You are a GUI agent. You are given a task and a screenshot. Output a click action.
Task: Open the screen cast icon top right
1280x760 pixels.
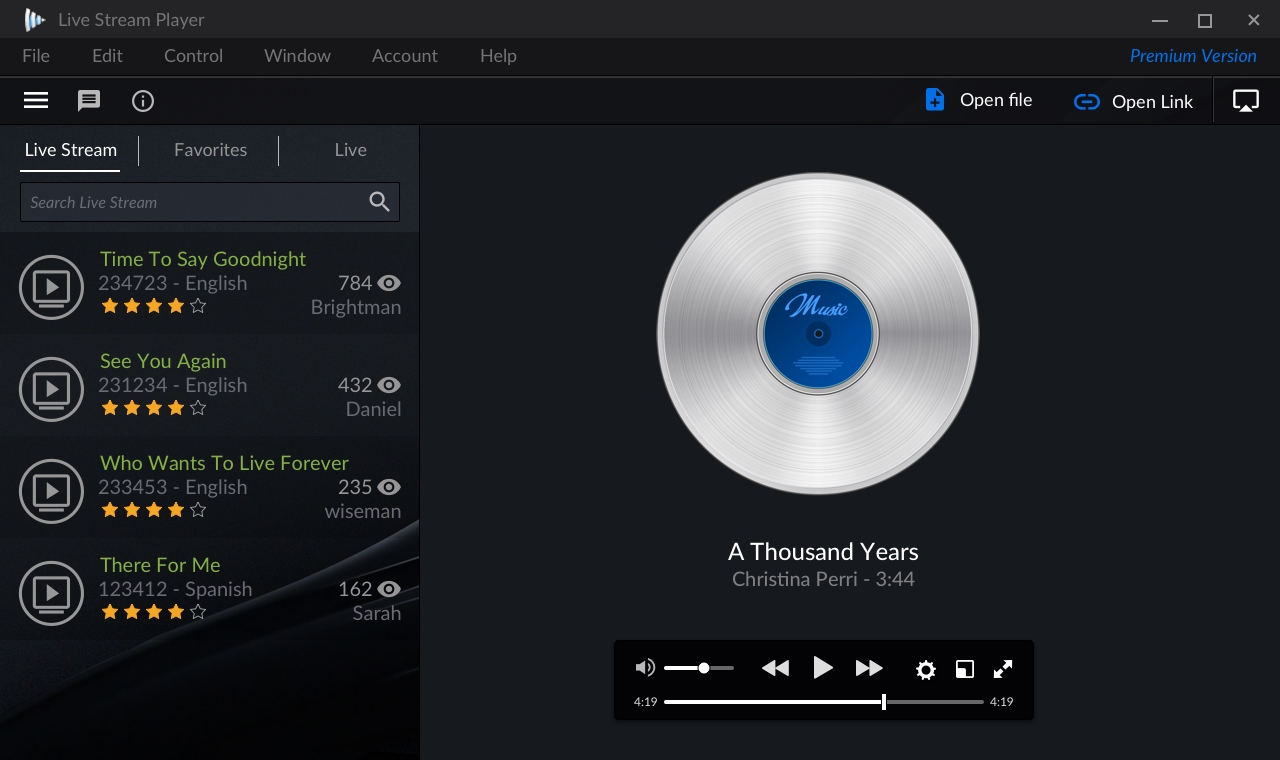point(1245,100)
